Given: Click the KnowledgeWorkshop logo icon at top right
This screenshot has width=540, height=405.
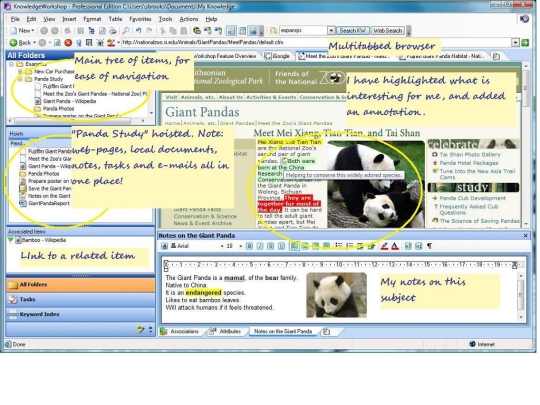Looking at the screenshot, I should click(524, 19).
